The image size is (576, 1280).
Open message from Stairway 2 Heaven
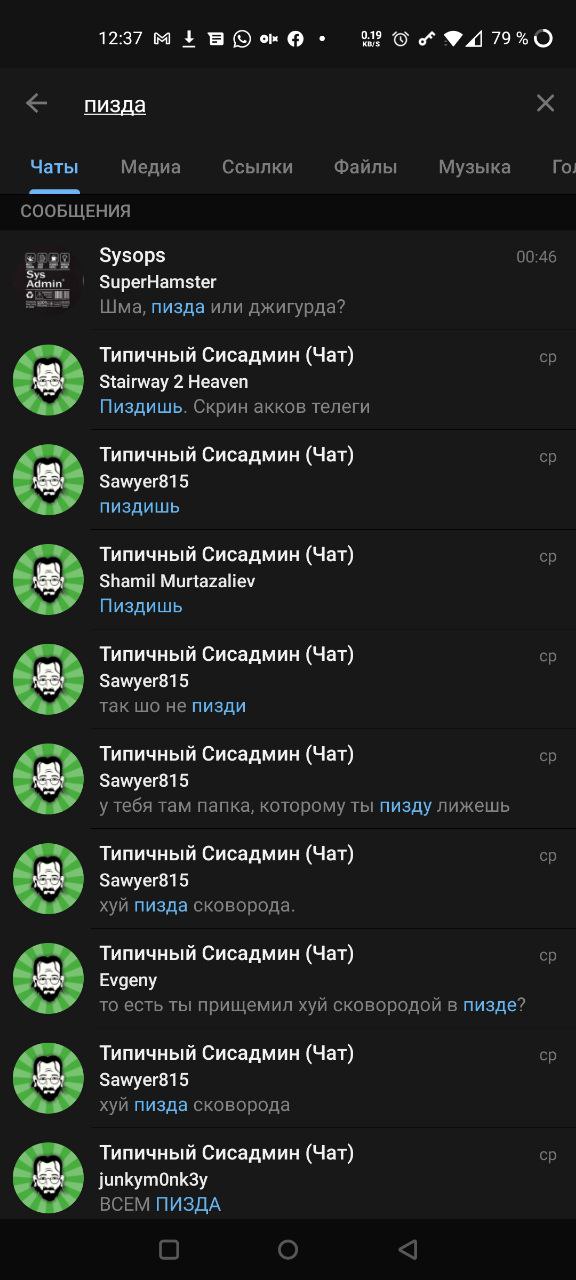[288, 380]
